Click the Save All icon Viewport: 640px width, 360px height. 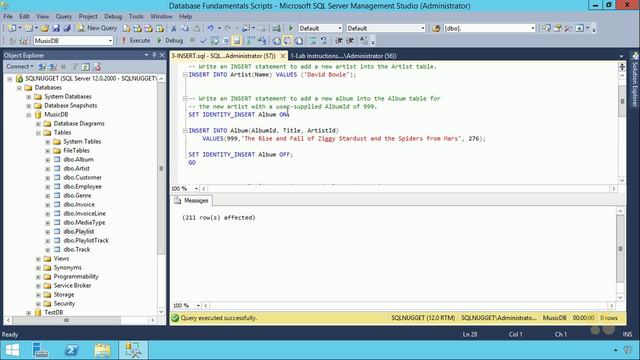(67, 28)
